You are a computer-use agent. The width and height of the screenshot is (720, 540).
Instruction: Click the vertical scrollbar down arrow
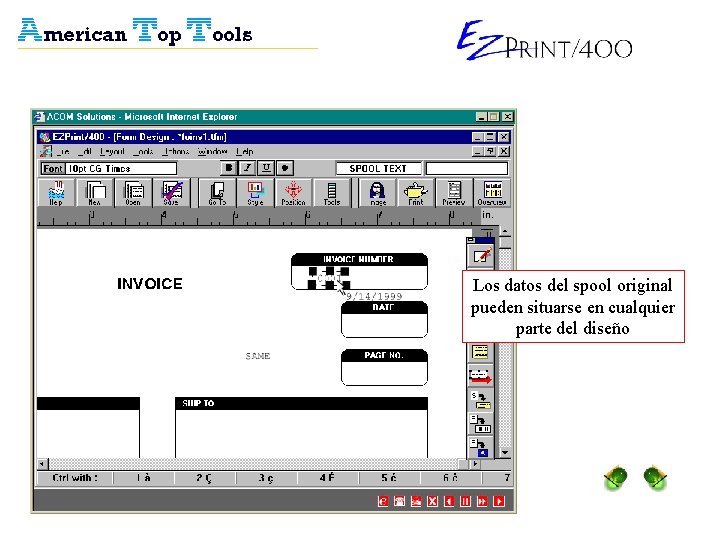click(x=505, y=453)
